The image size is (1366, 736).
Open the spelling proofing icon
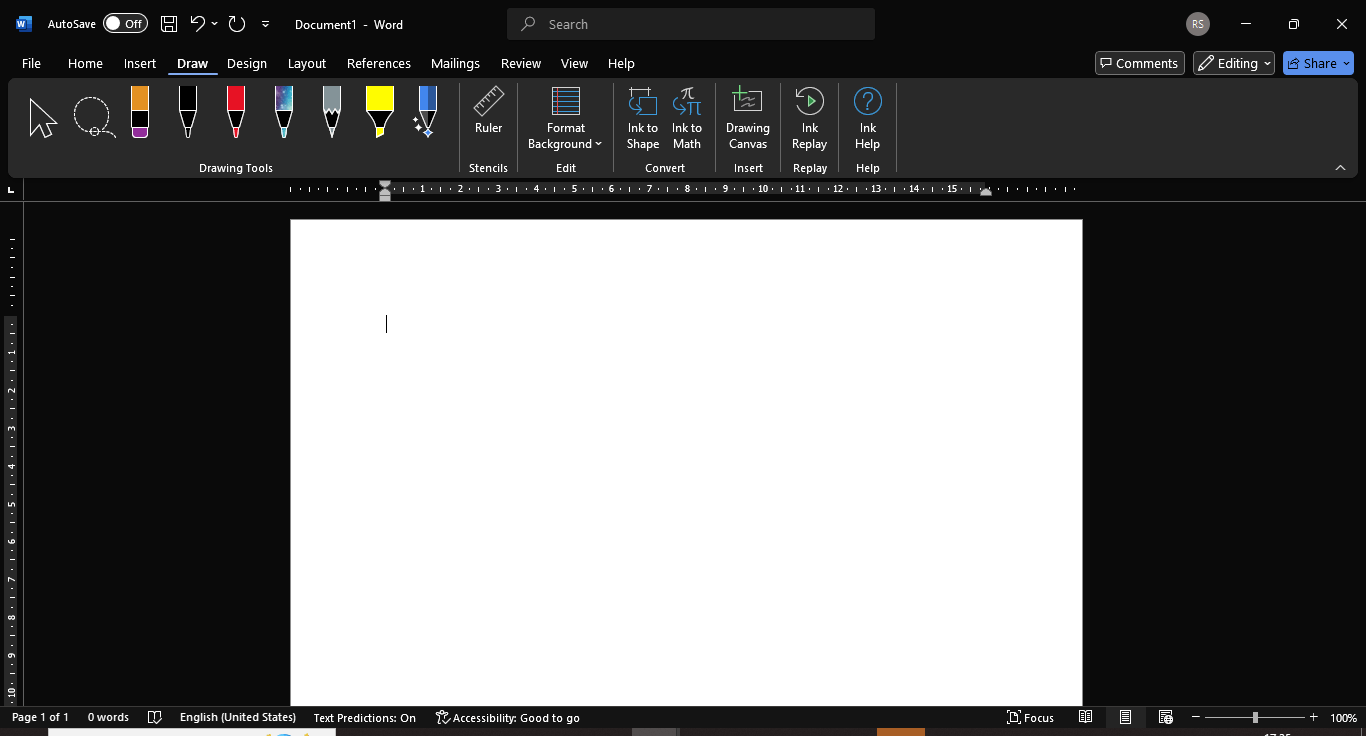point(154,717)
